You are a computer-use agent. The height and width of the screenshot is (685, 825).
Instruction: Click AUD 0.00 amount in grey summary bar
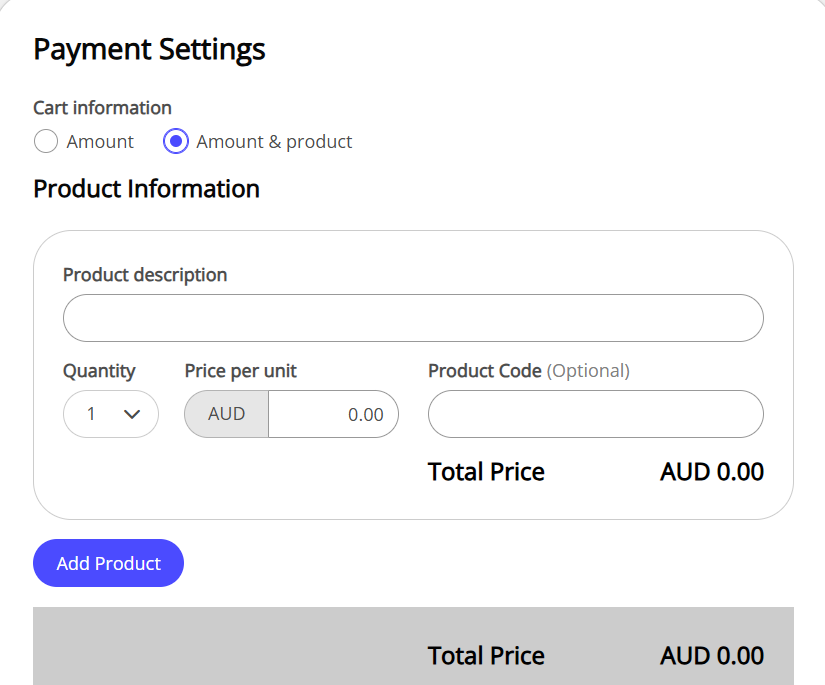coord(712,656)
